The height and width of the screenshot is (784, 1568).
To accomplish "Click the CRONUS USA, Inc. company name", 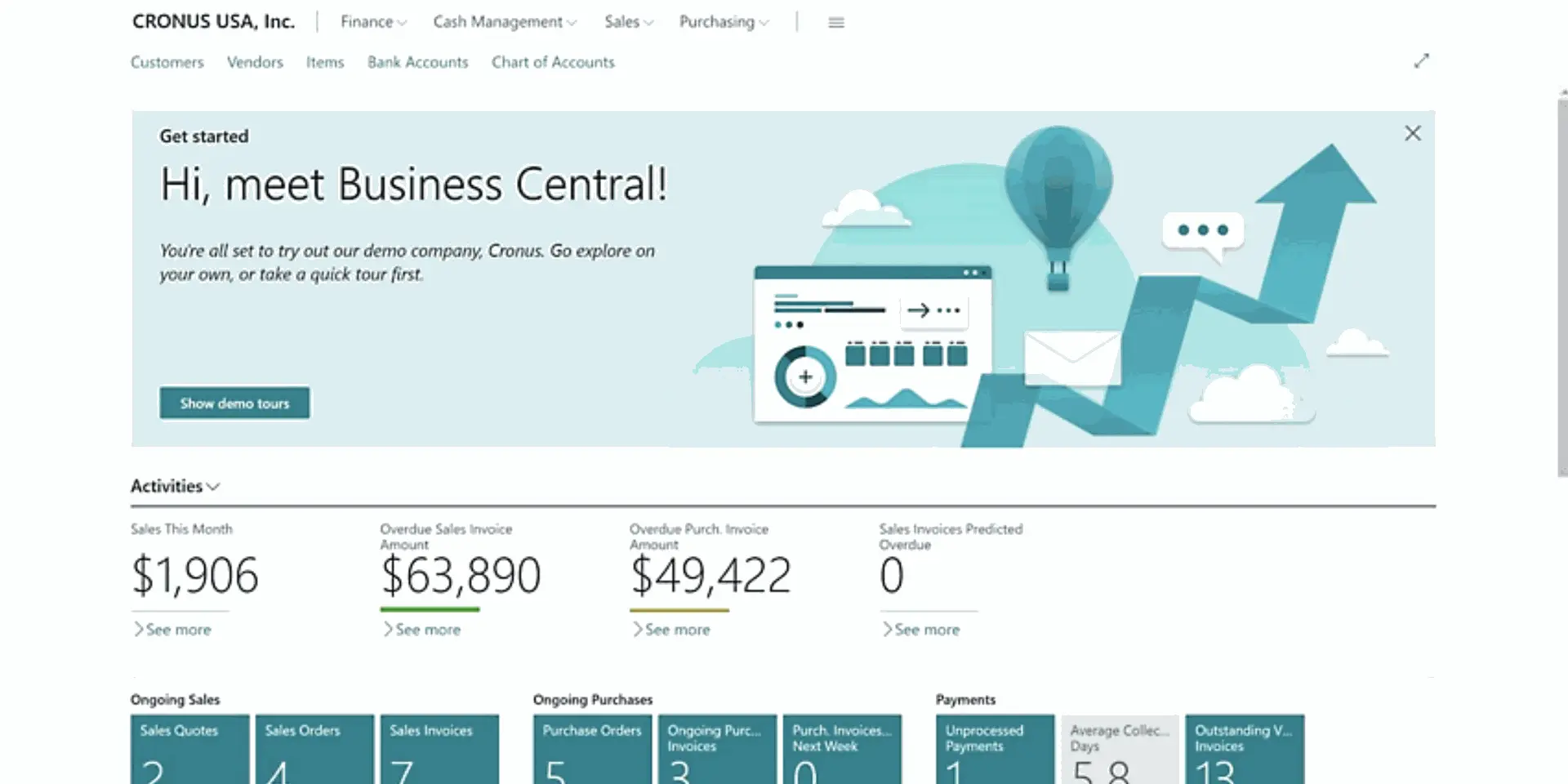I will click(213, 22).
